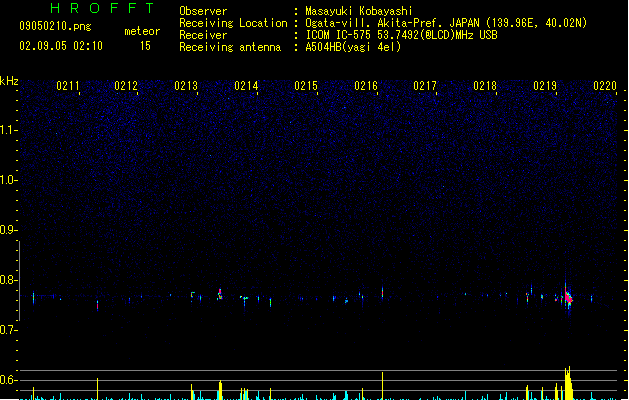Click antenna value A504HB(yagi 4el)

[353, 47]
